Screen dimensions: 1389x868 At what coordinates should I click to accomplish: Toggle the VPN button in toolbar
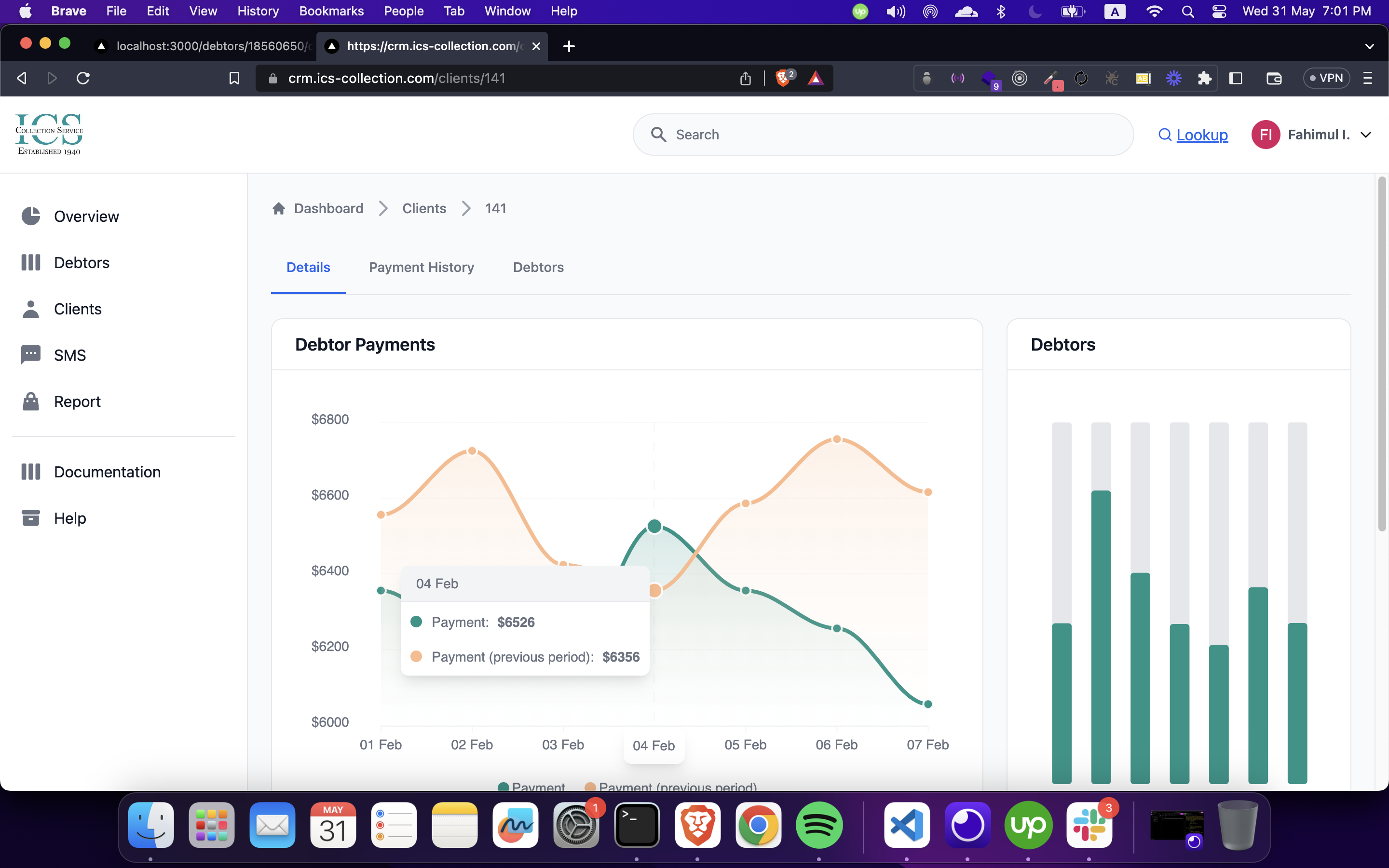tap(1326, 78)
